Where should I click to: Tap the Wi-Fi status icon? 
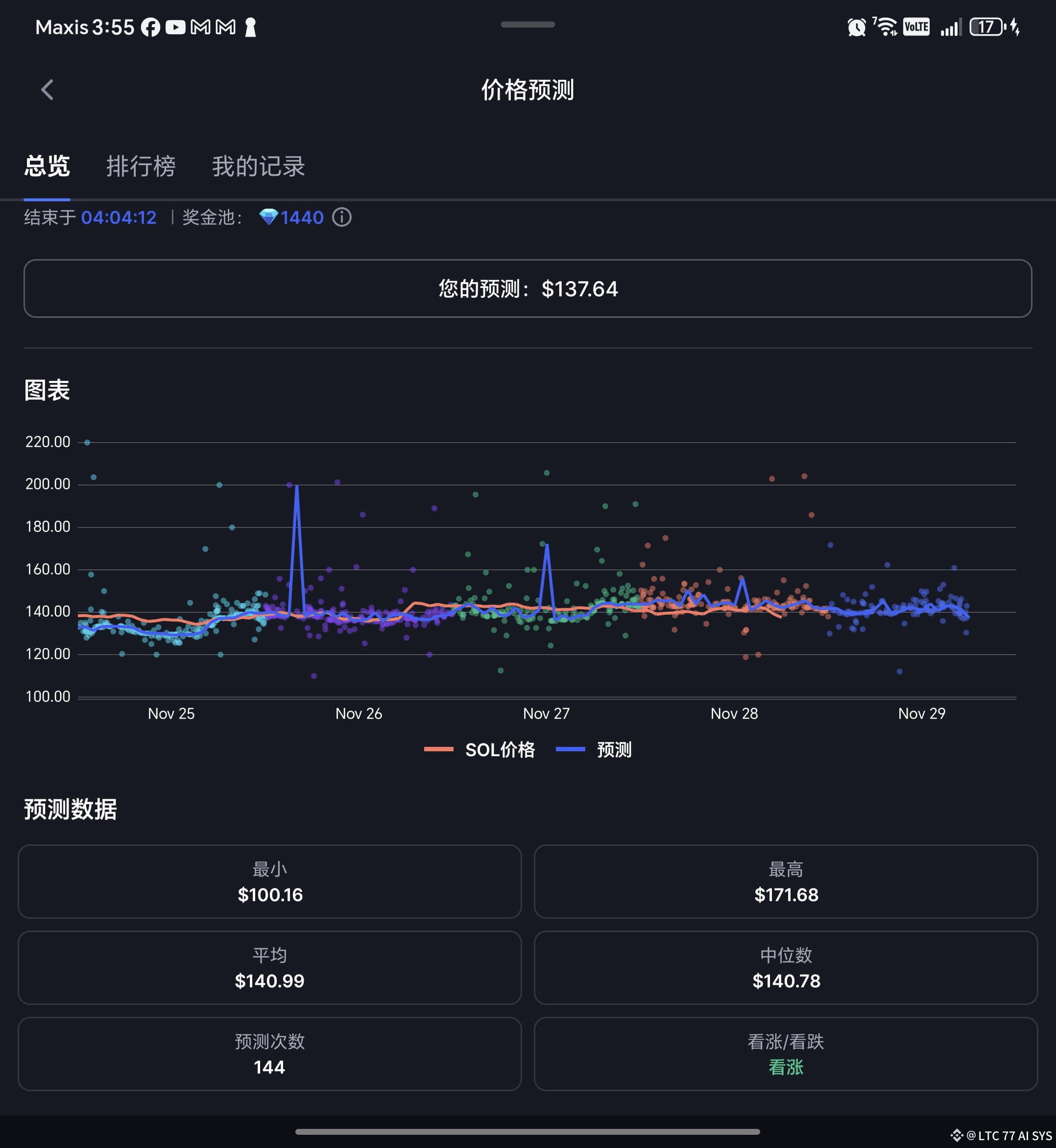(x=886, y=27)
